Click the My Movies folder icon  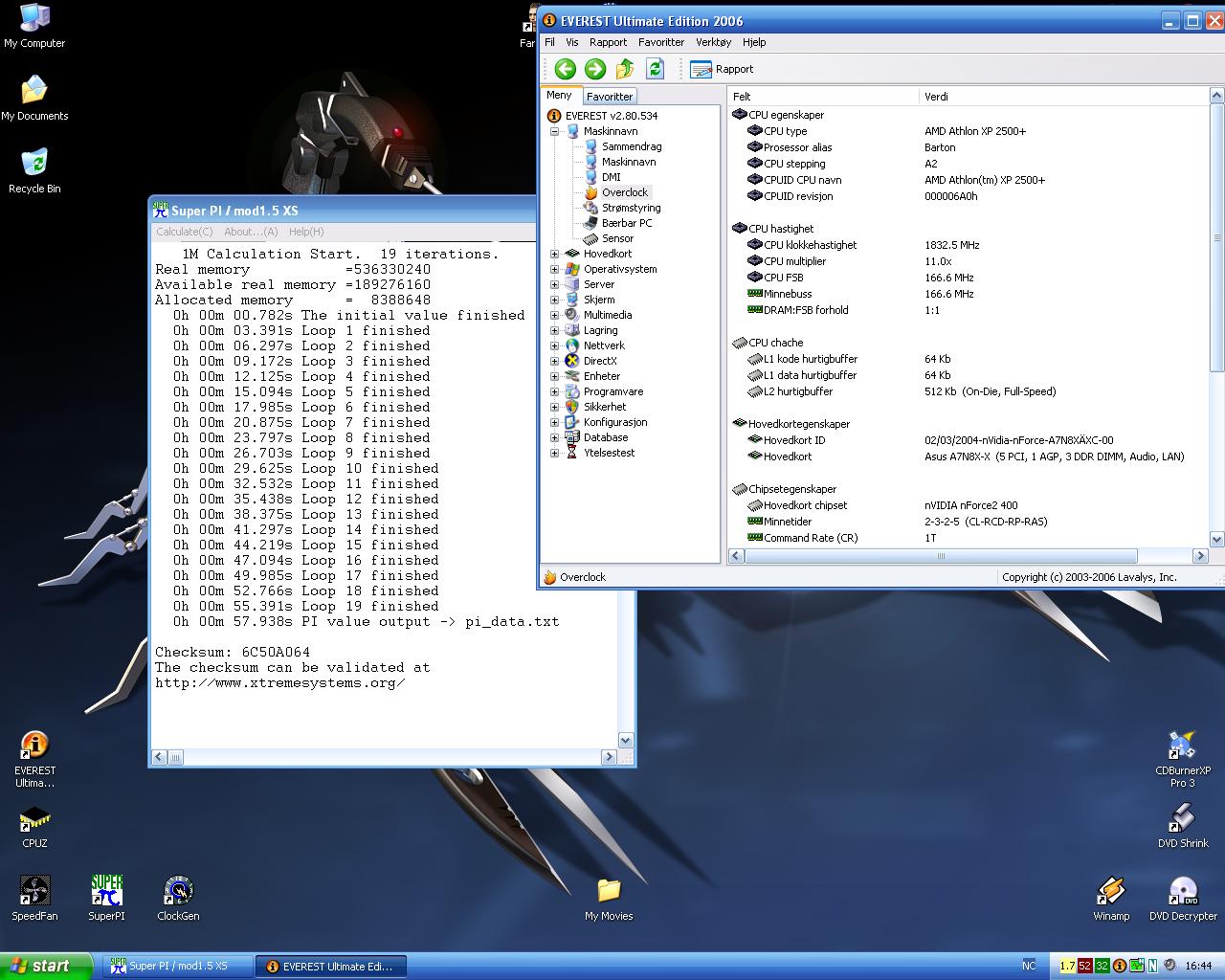pyautogui.click(x=609, y=898)
